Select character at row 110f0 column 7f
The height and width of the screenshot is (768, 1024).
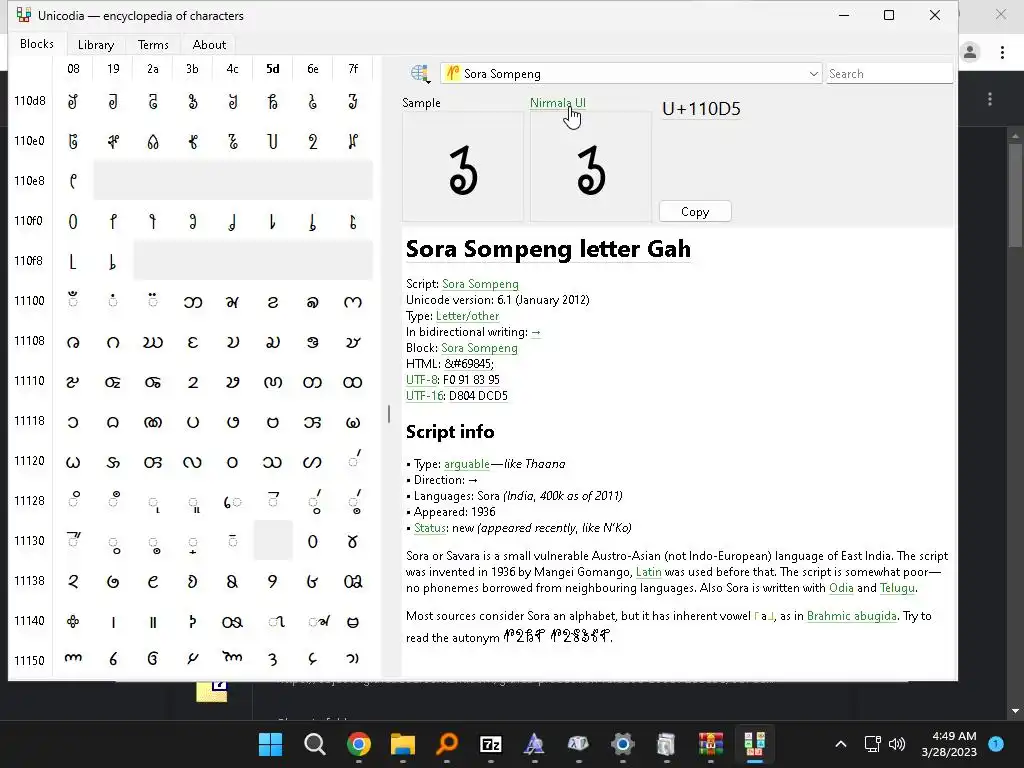353,221
